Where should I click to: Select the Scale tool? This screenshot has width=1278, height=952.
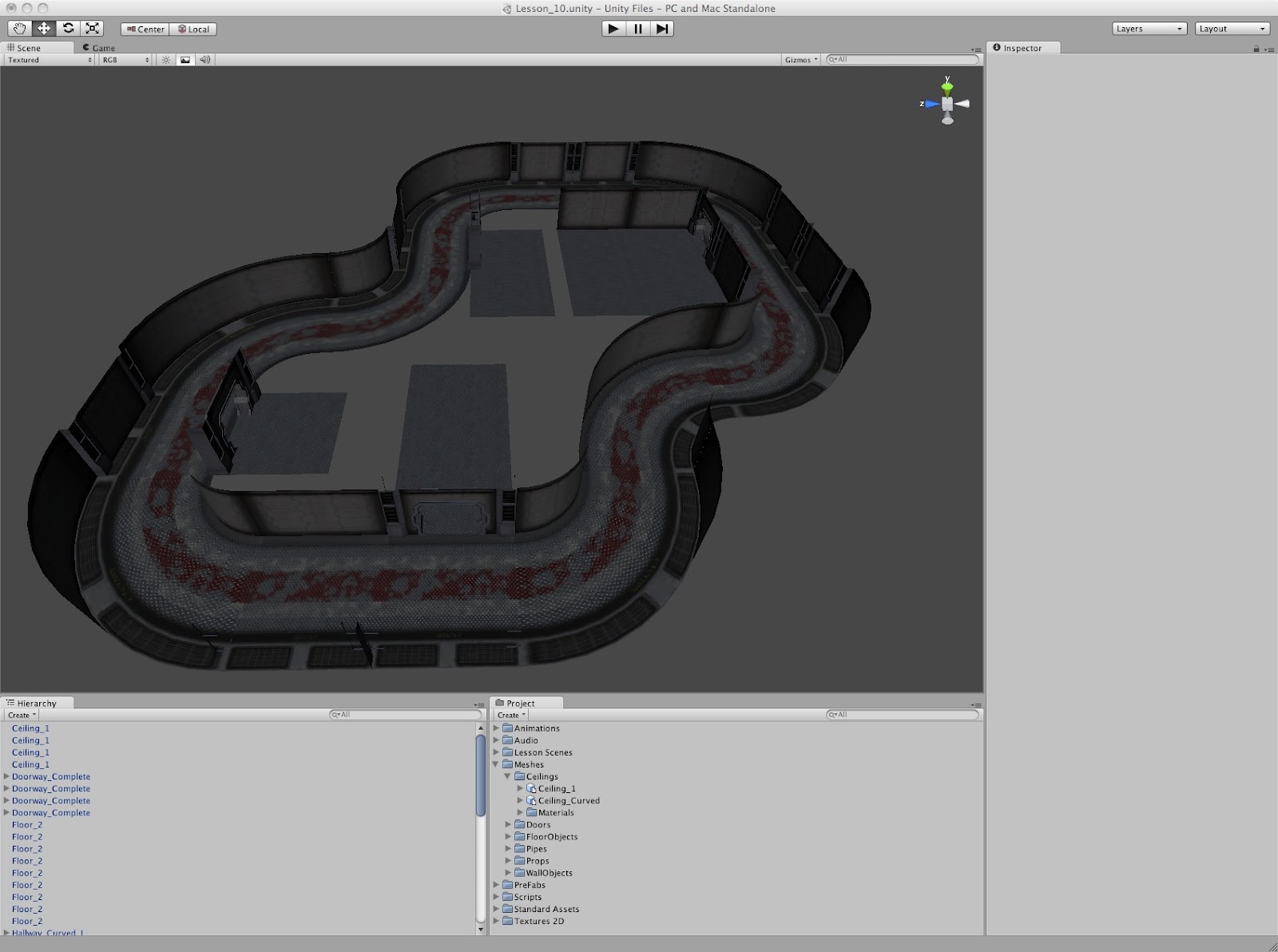(x=92, y=28)
